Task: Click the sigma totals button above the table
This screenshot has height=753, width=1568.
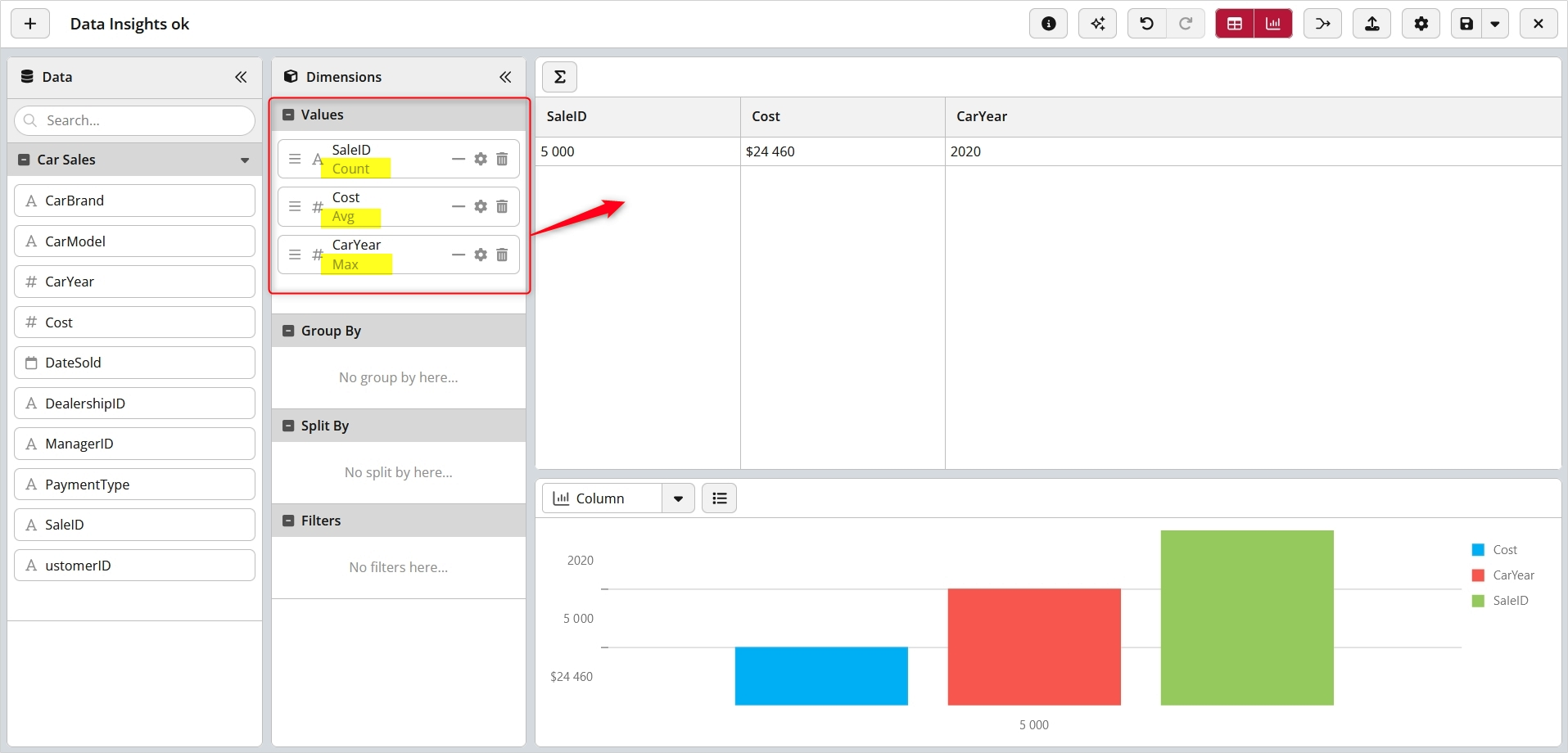Action: (560, 77)
